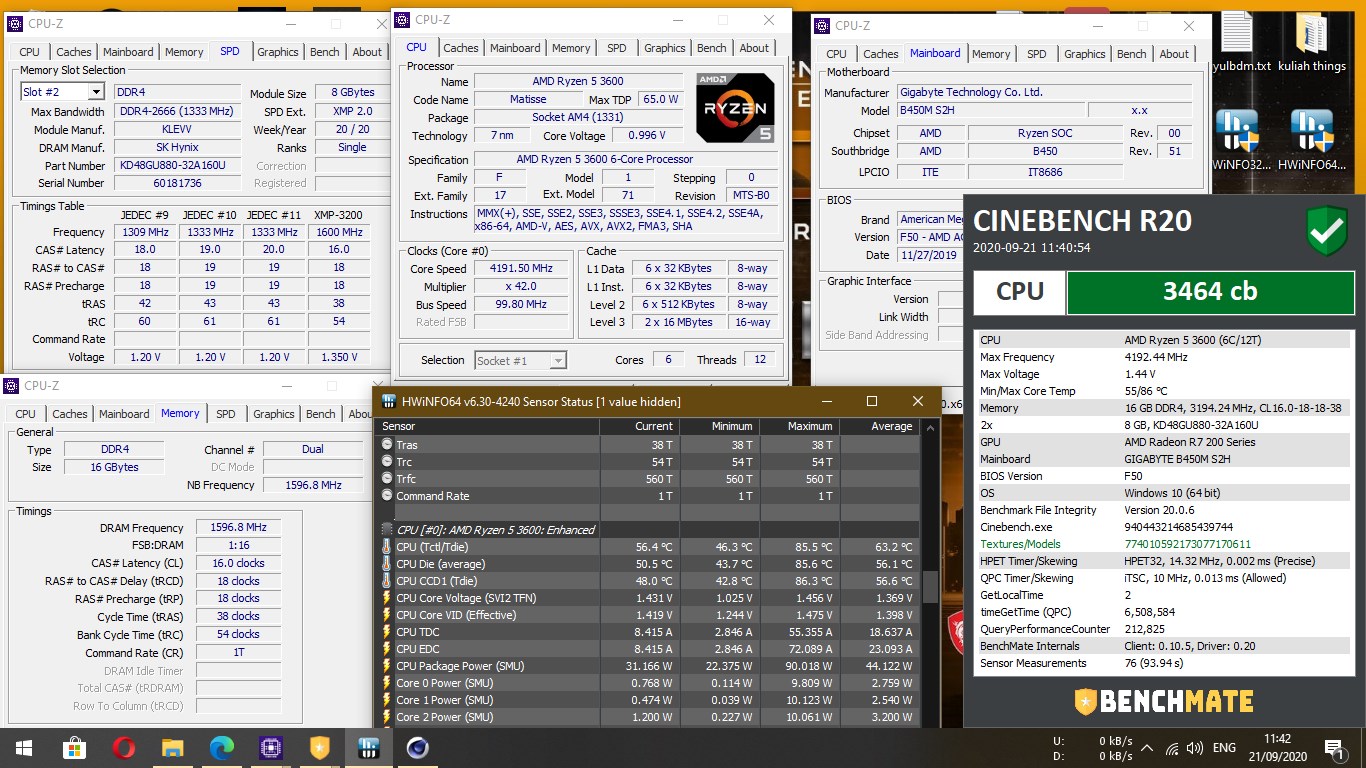Click the Minimum column header in HWiNFO
Image resolution: width=1366 pixels, height=768 pixels.
[719, 426]
